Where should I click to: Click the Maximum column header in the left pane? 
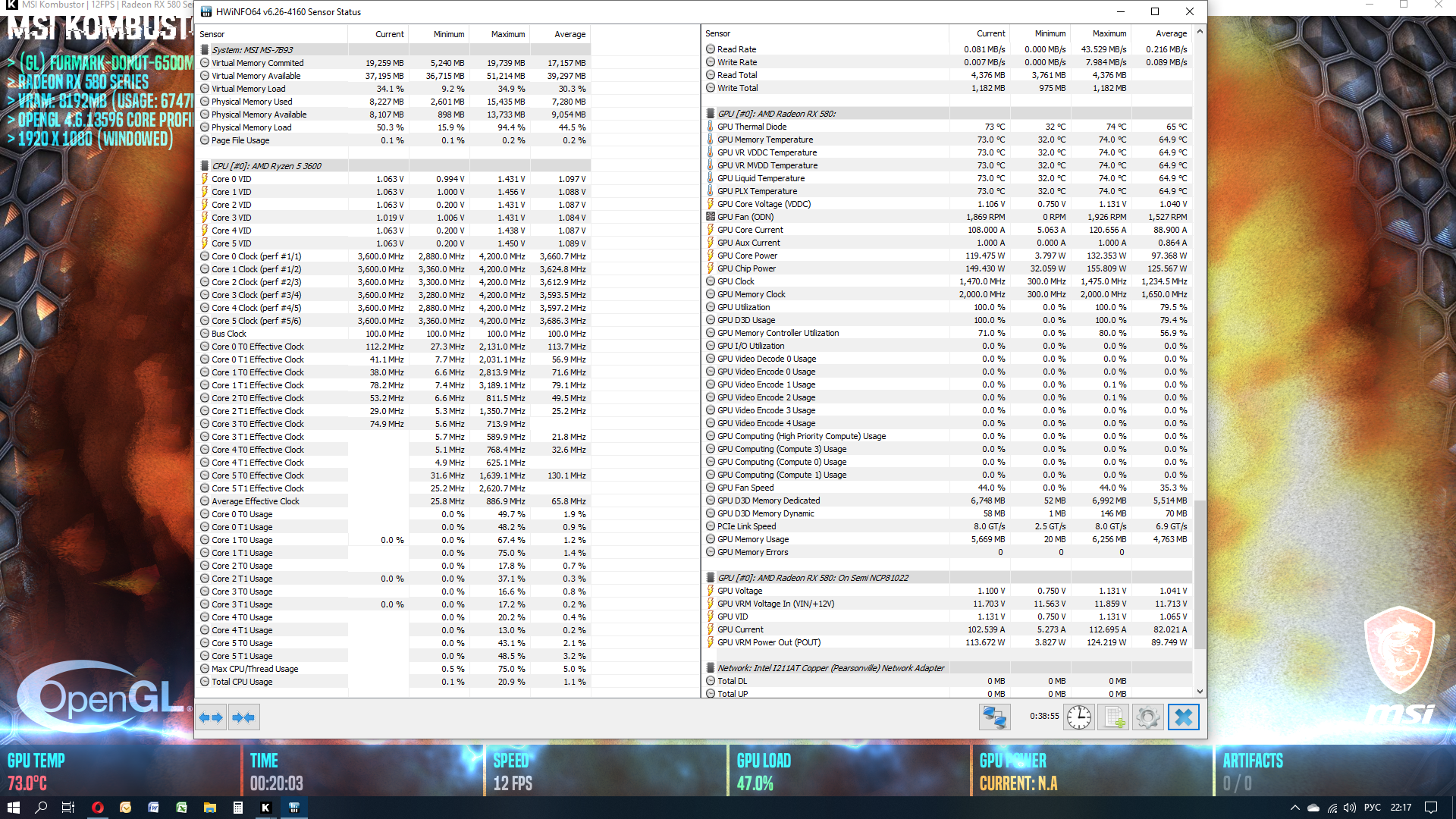(x=507, y=34)
